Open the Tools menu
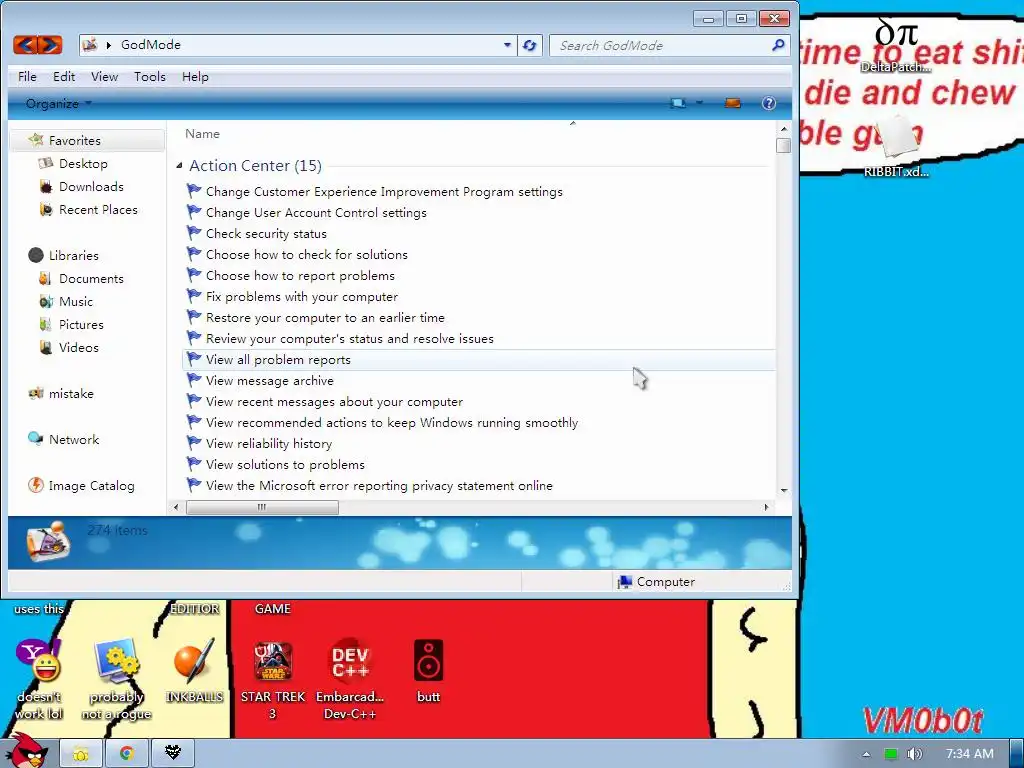 [150, 76]
